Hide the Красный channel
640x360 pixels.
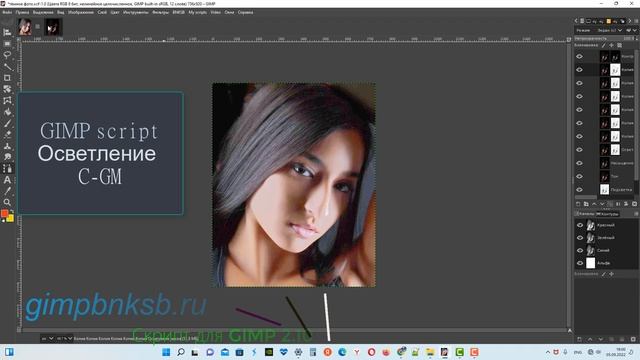click(580, 225)
